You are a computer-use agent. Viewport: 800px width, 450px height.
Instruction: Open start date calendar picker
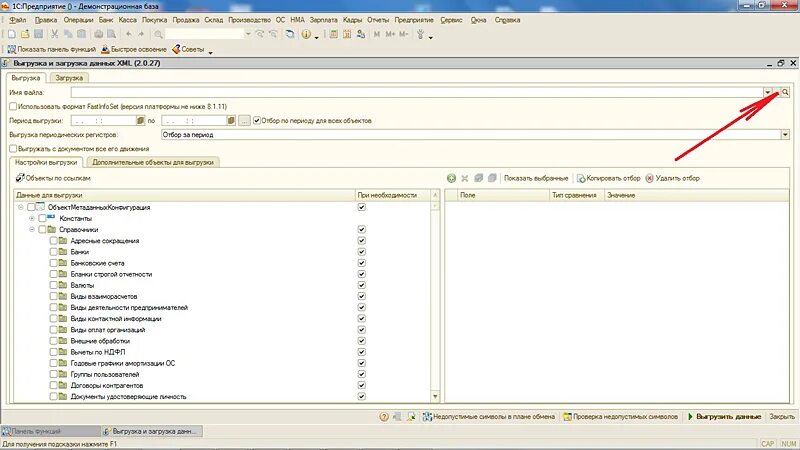(140, 121)
